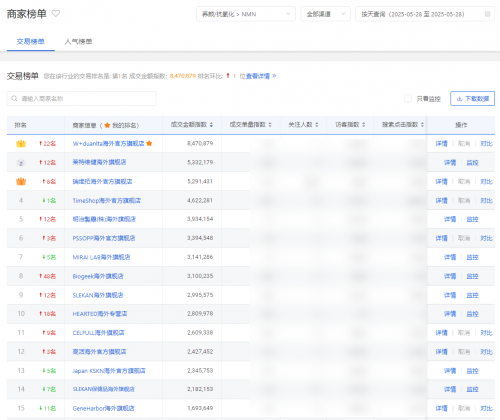This screenshot has width=500, height=420.
Task: Click 对比 for the TimeShop store row
Action: 486,200
